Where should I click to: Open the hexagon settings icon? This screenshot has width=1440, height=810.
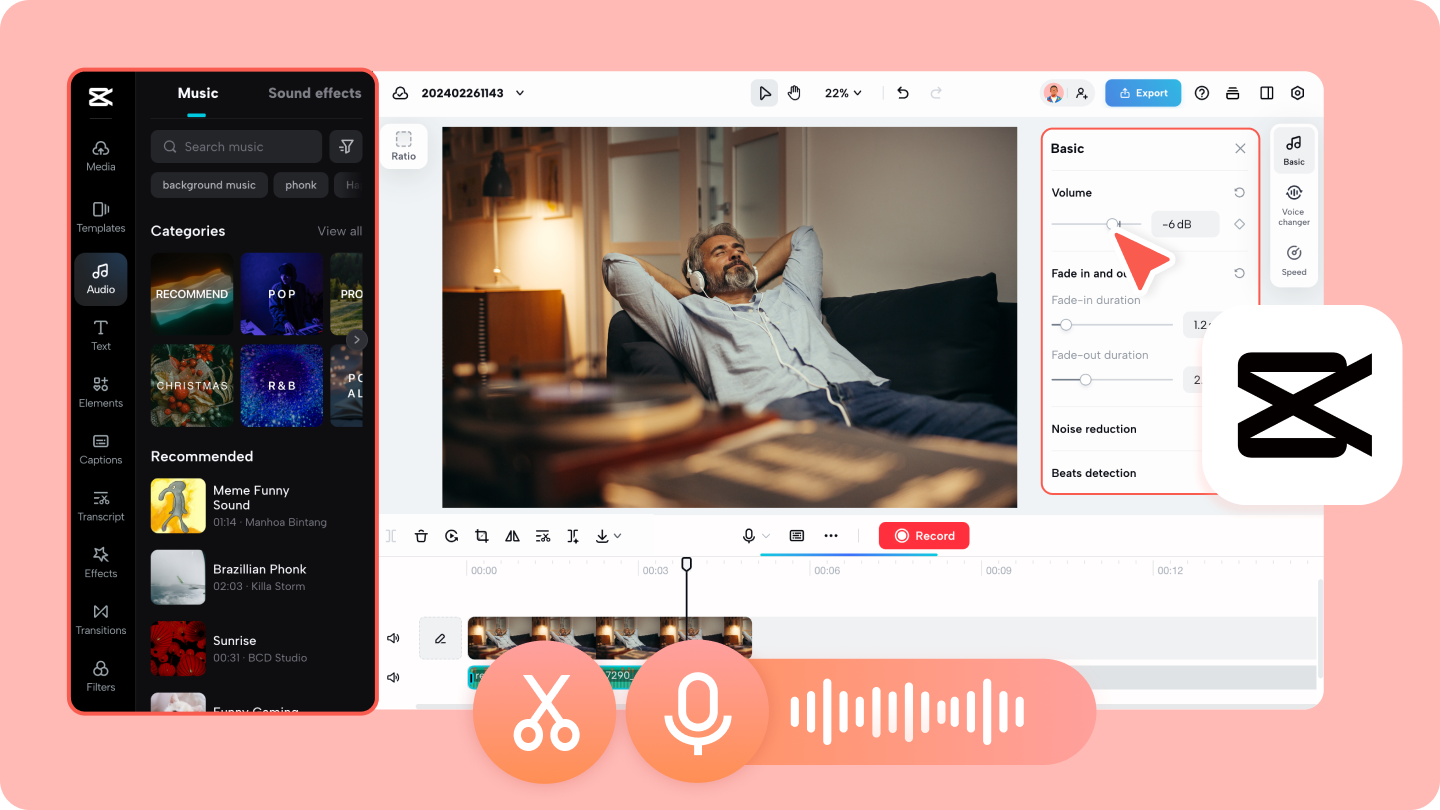coord(1298,93)
